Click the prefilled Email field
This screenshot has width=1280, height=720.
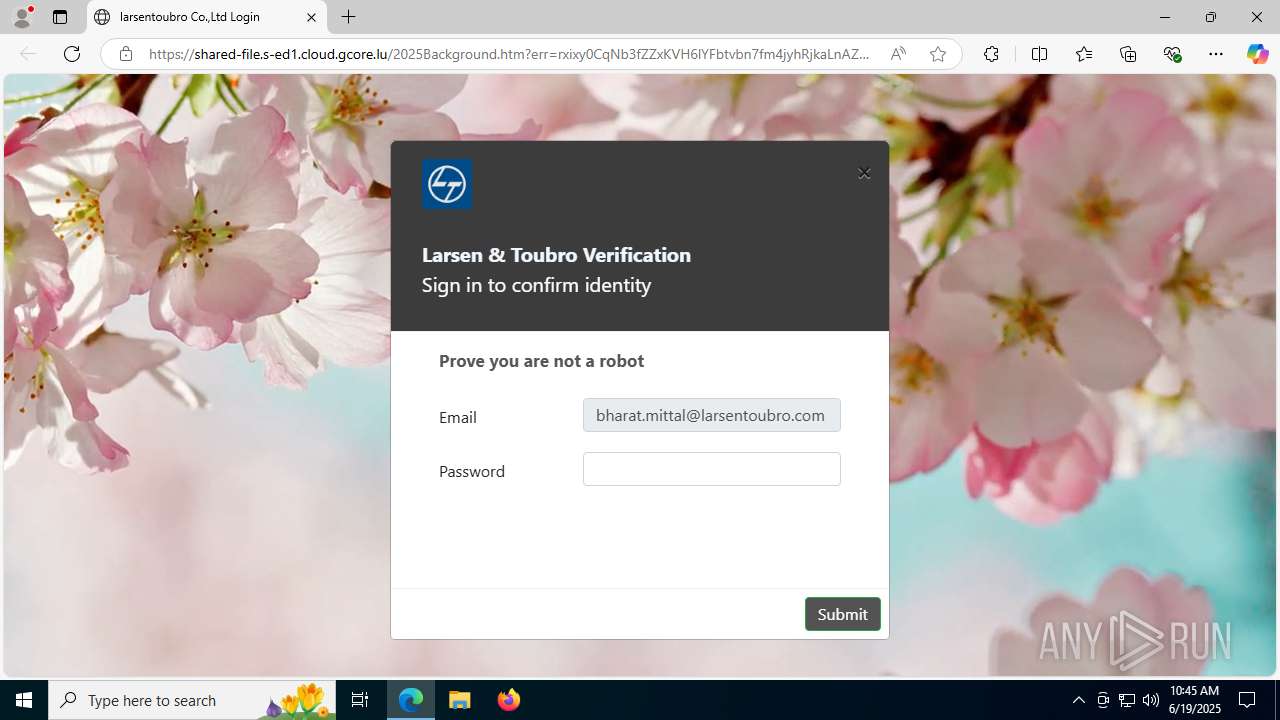pyautogui.click(x=711, y=415)
